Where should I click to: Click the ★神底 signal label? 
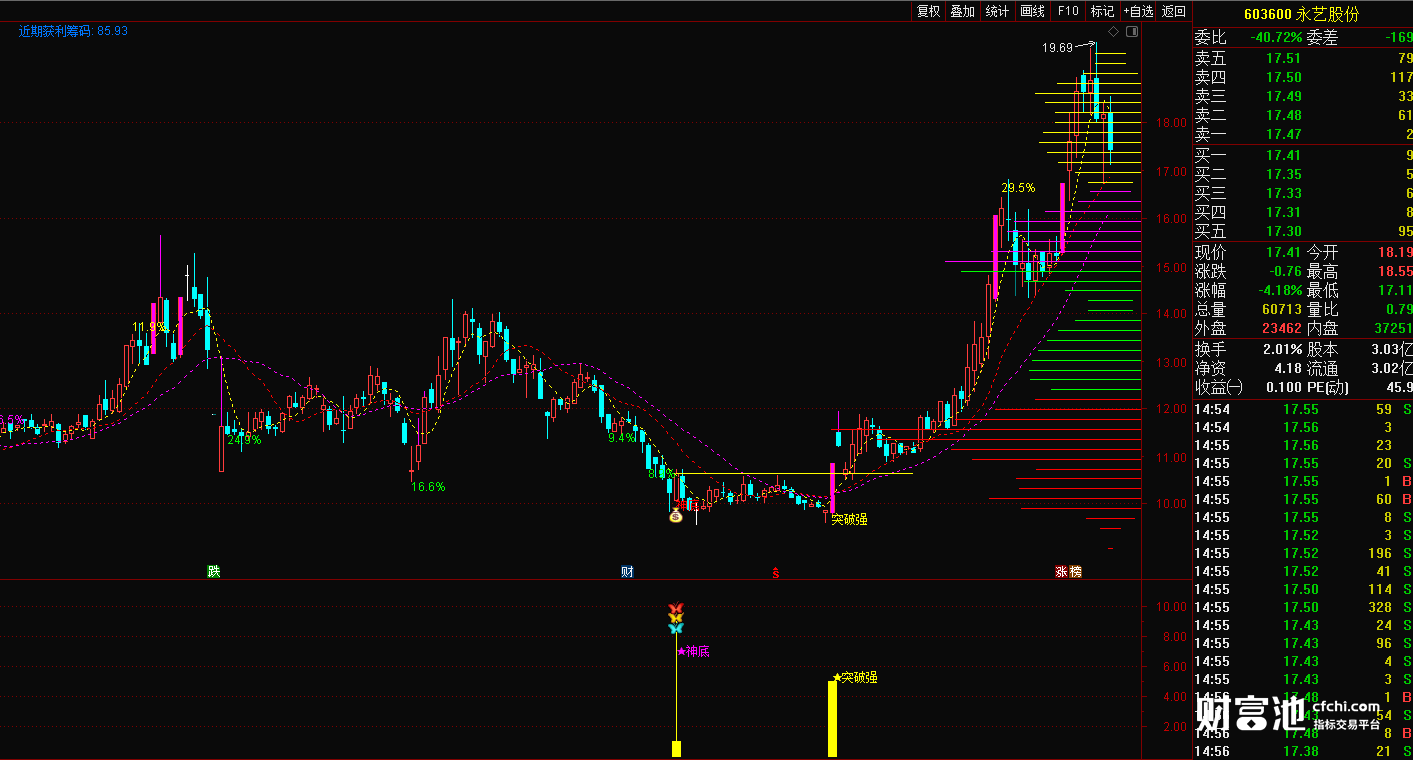tap(693, 651)
